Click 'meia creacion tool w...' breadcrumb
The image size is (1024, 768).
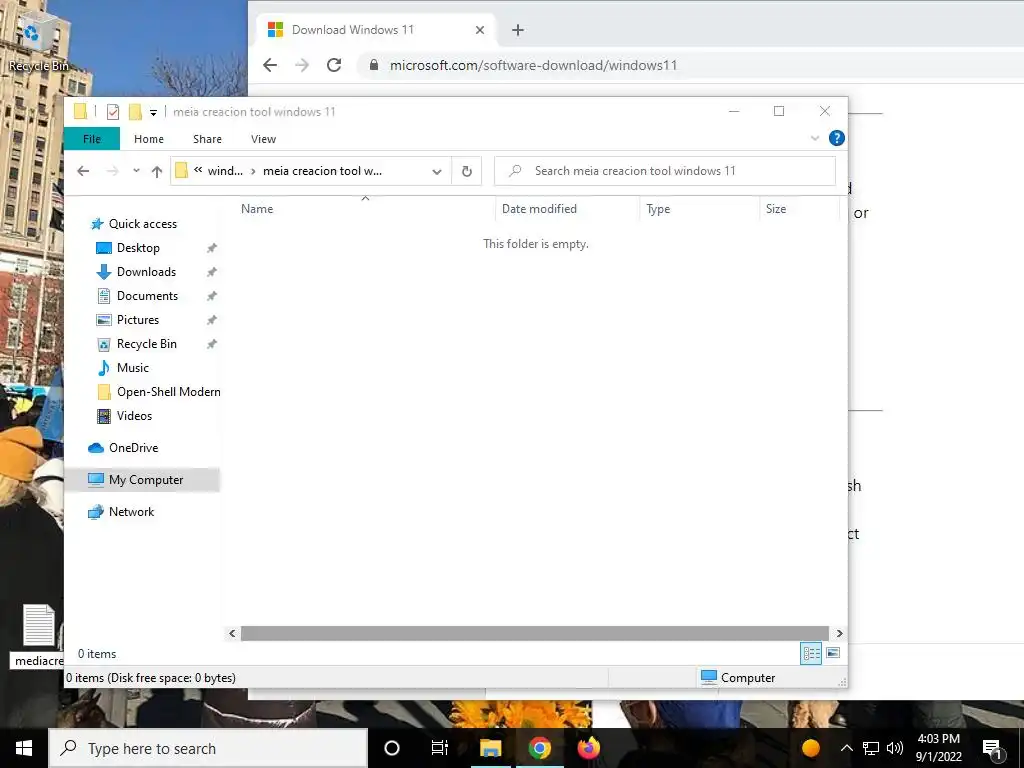(x=323, y=171)
